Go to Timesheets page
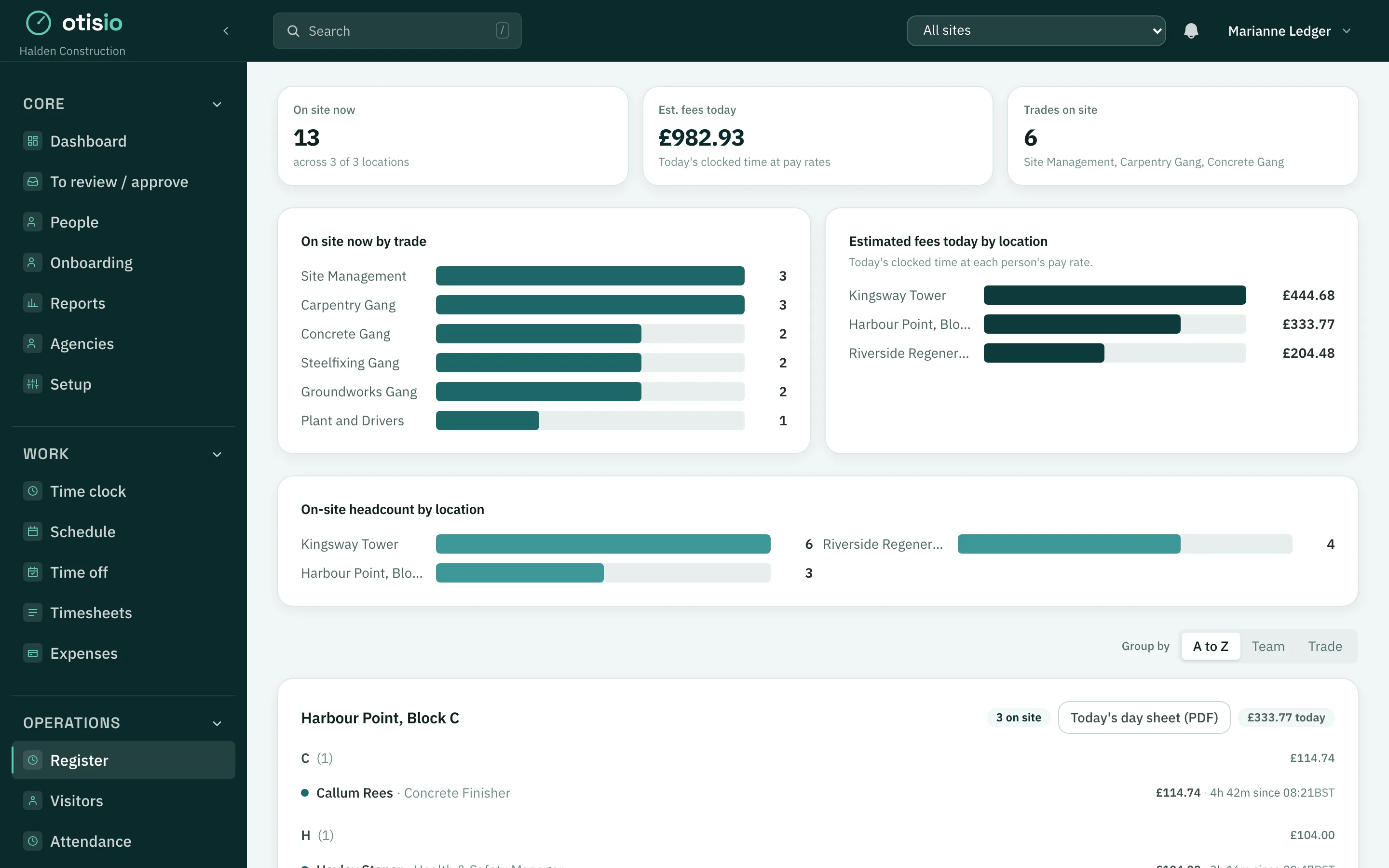The width and height of the screenshot is (1389, 868). pos(123,612)
